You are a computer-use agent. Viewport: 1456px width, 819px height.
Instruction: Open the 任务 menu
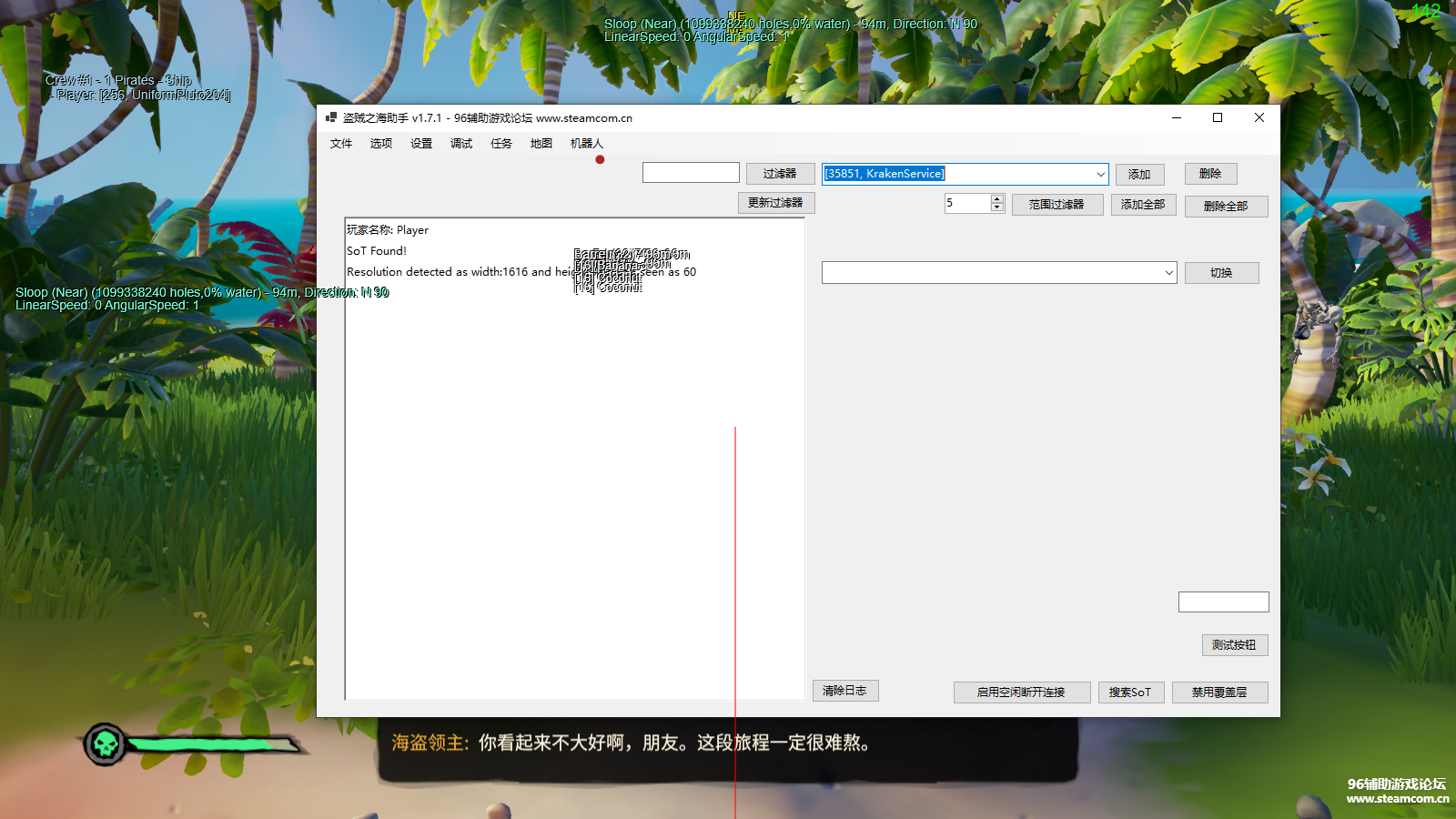pos(501,144)
